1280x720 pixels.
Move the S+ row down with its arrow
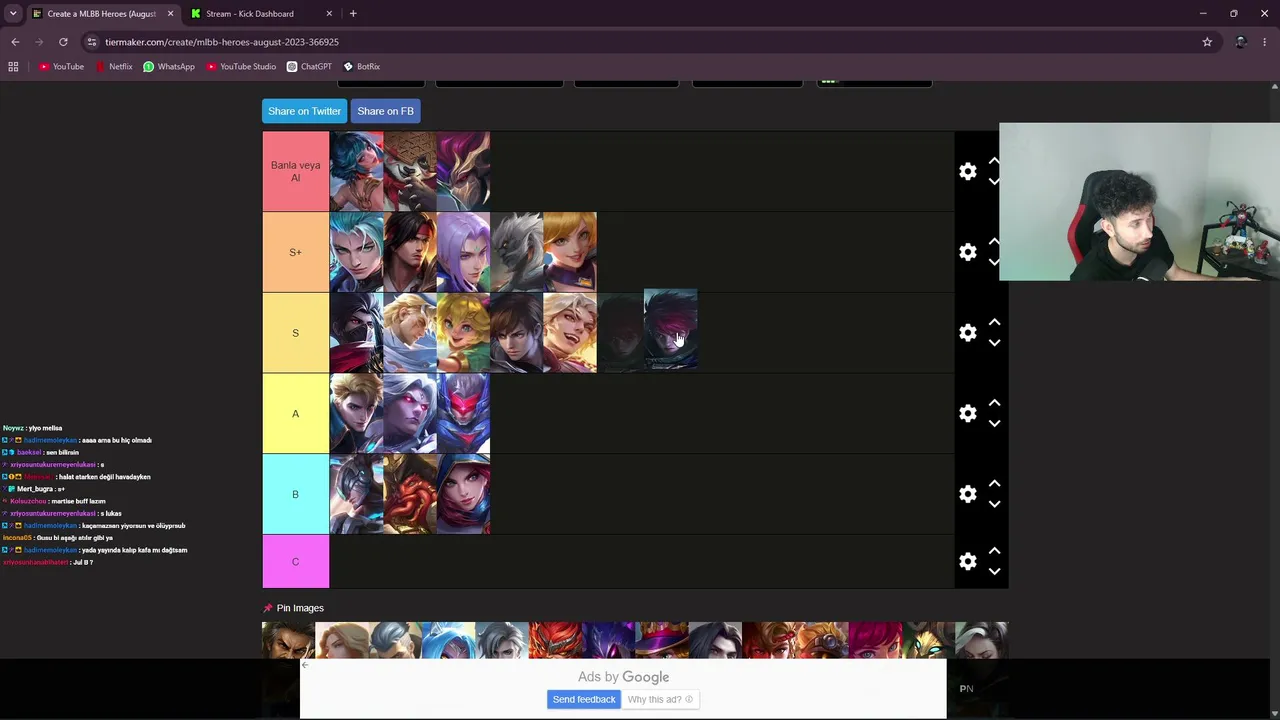coord(994,262)
